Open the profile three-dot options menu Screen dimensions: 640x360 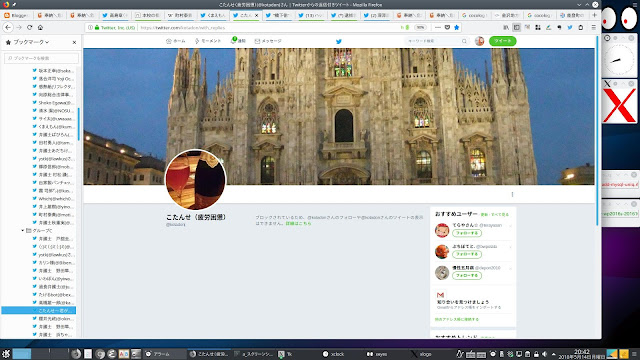pyautogui.click(x=512, y=195)
